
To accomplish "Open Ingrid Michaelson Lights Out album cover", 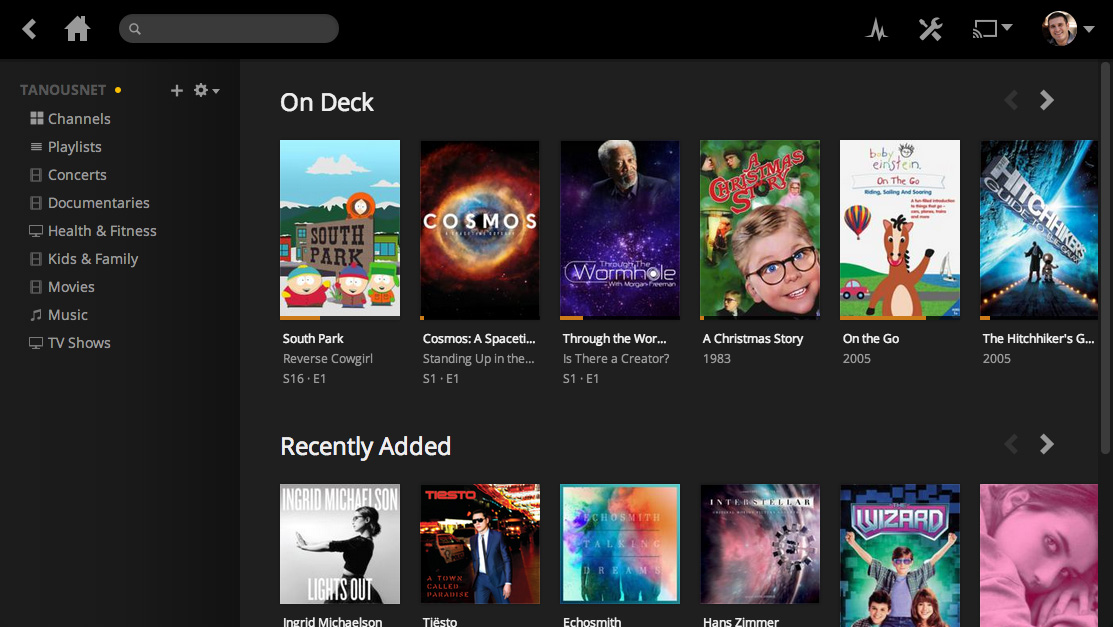I will coord(340,544).
